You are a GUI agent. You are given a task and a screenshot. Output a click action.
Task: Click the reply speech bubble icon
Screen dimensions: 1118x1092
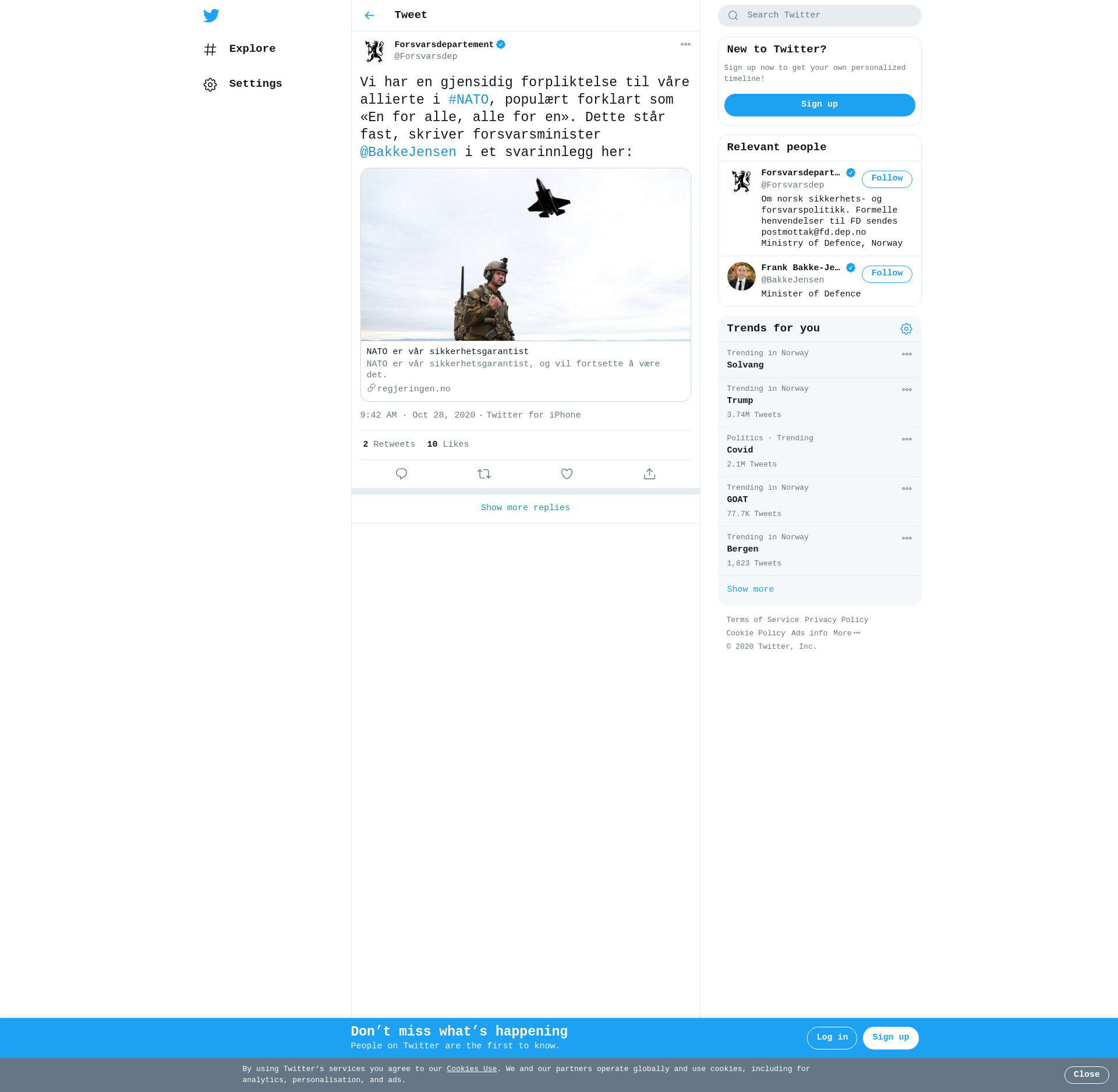(x=401, y=474)
